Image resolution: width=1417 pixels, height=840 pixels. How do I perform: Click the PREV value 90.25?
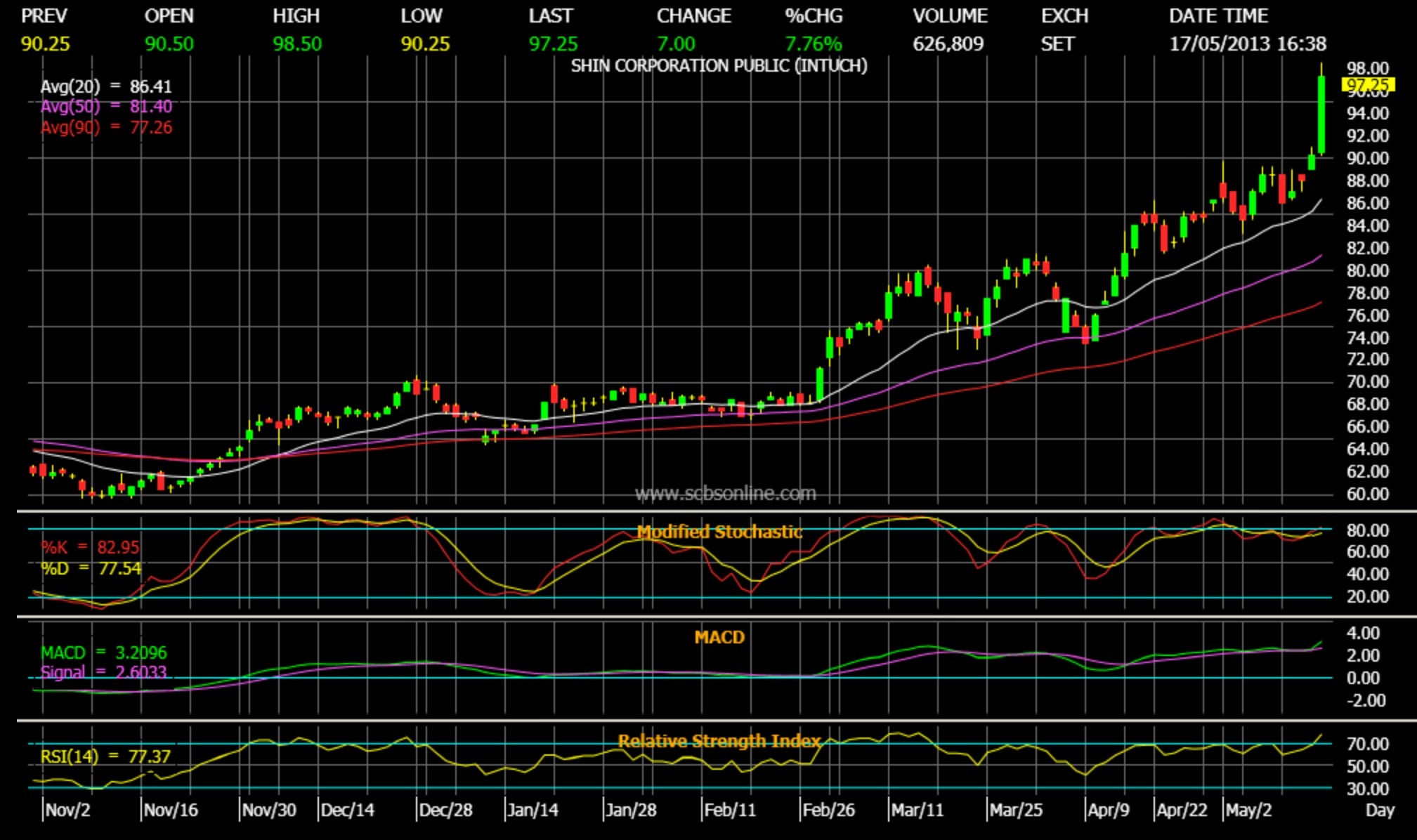[46, 44]
